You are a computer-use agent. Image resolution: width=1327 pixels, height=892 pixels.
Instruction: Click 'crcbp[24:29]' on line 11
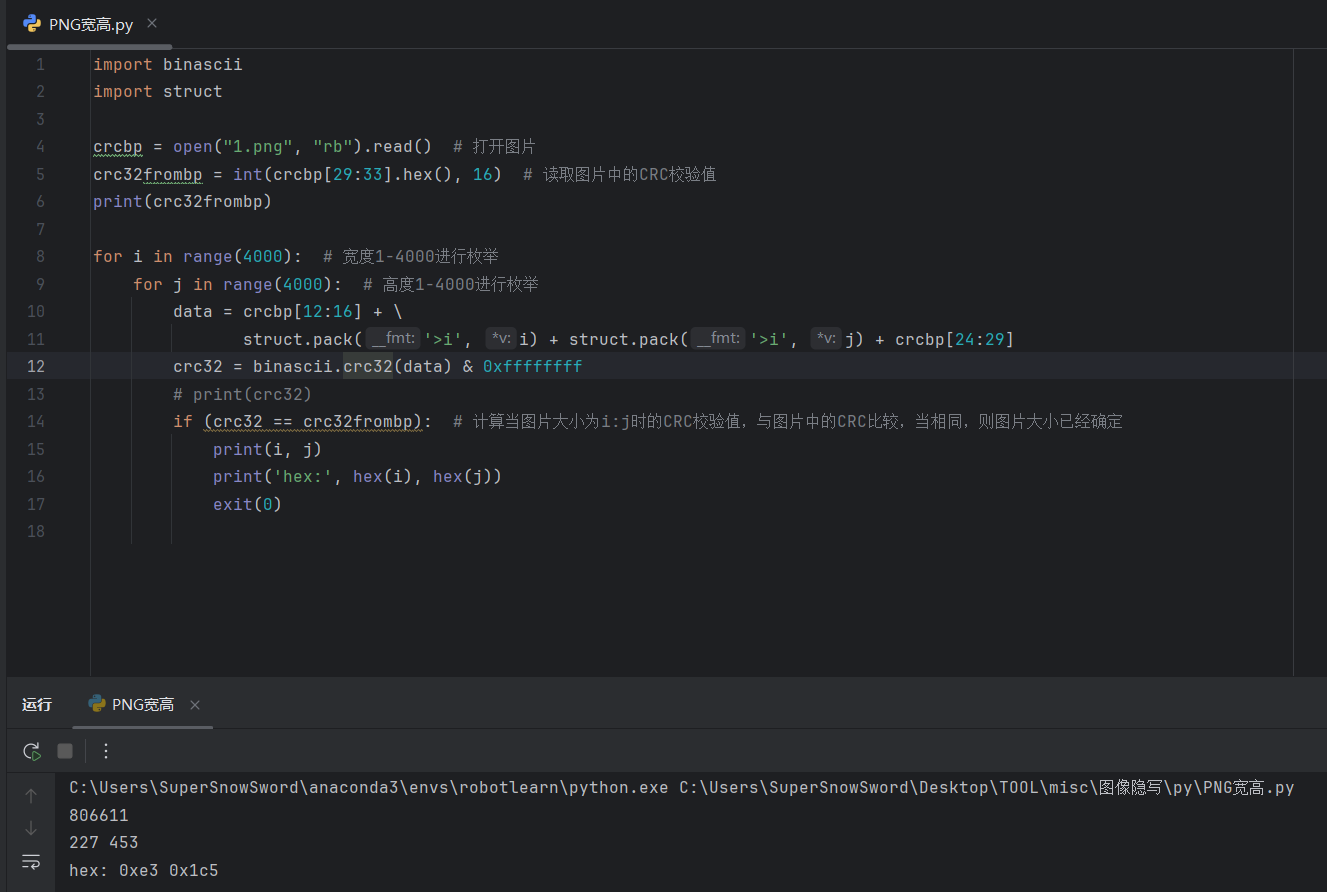pyautogui.click(x=955, y=340)
